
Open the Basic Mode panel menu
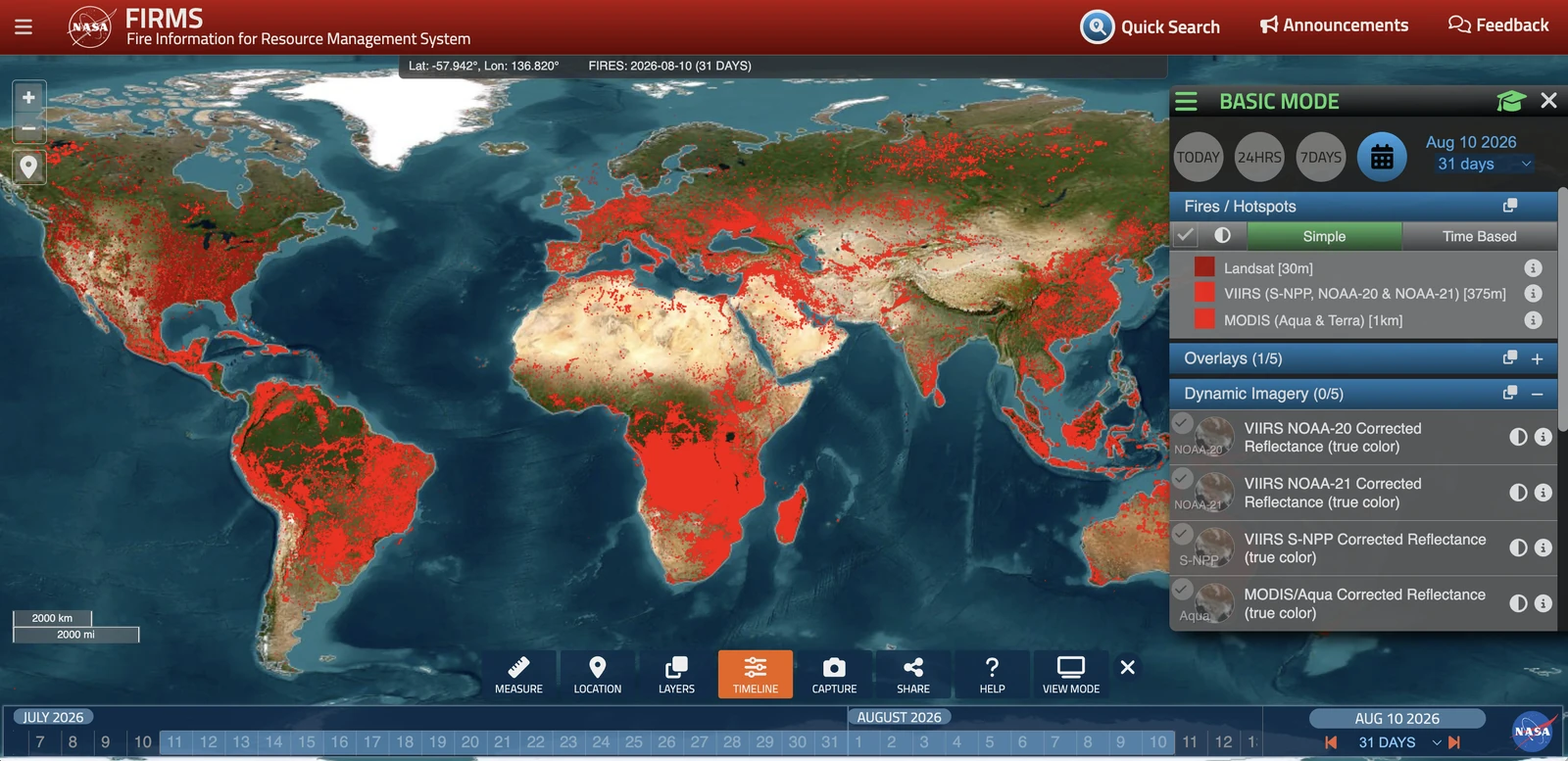pyautogui.click(x=1186, y=101)
